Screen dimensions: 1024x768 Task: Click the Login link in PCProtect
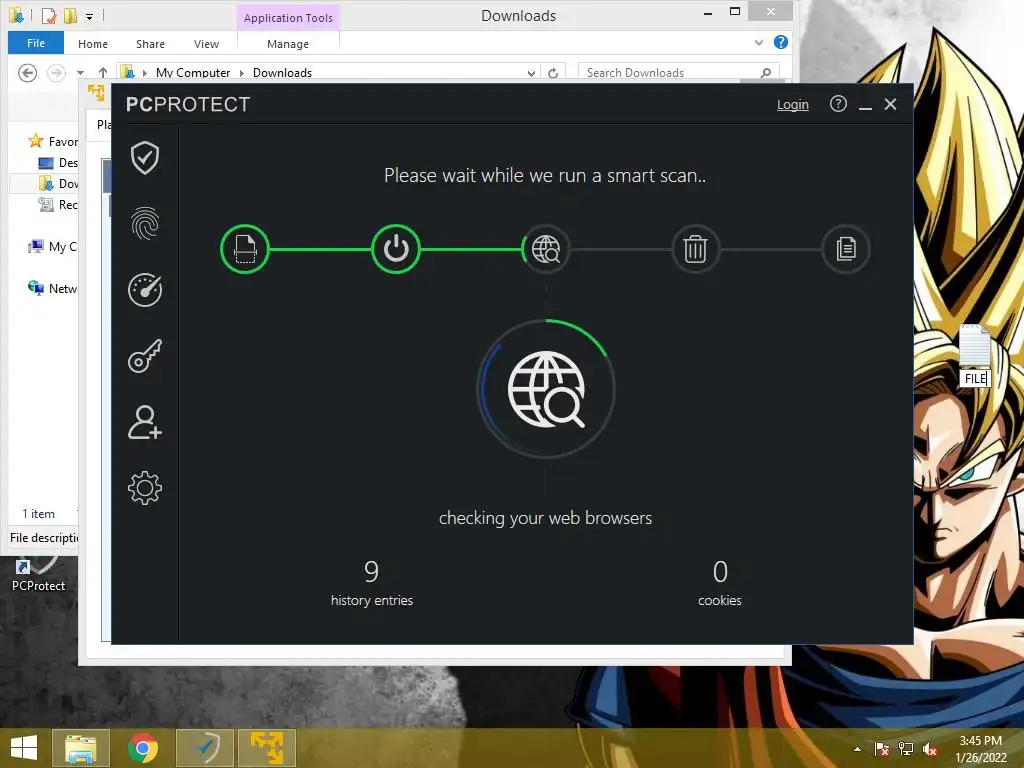[792, 104]
